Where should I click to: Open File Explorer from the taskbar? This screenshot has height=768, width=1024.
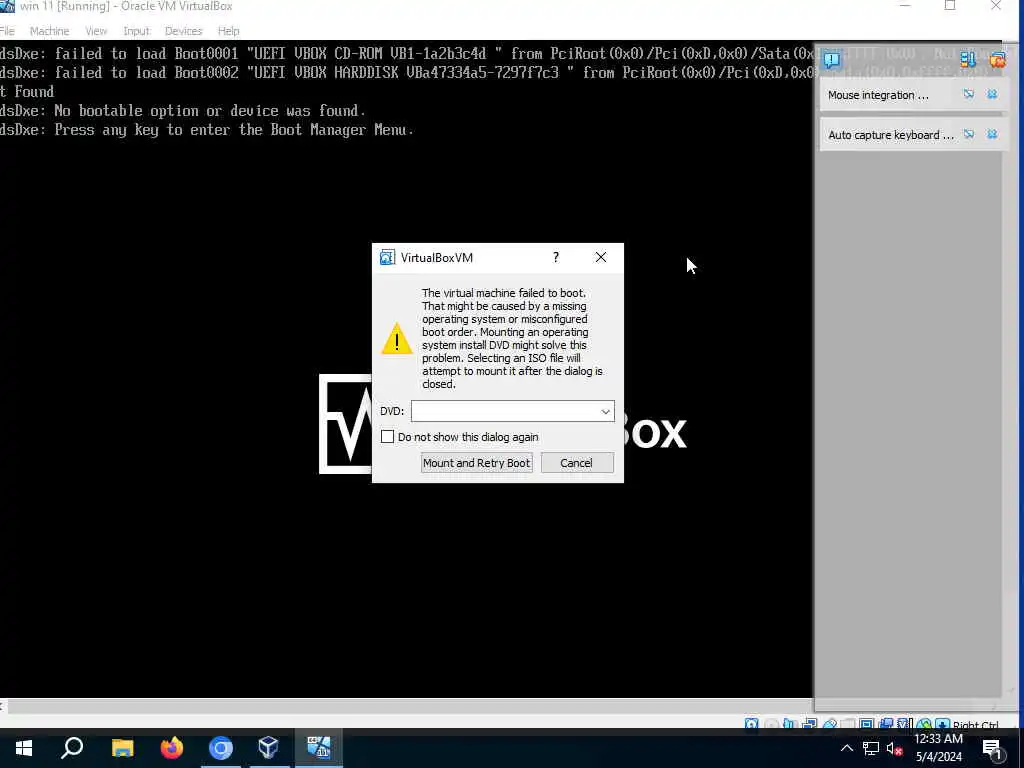(122, 748)
